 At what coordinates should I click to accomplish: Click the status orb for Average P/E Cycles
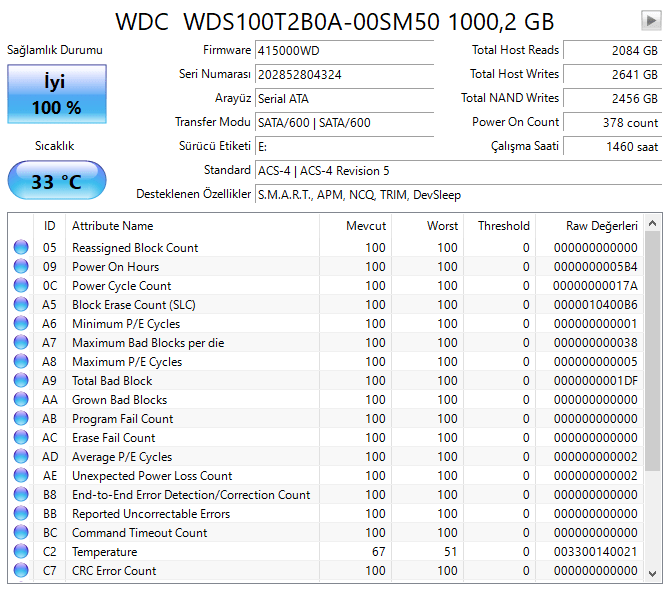[x=21, y=456]
